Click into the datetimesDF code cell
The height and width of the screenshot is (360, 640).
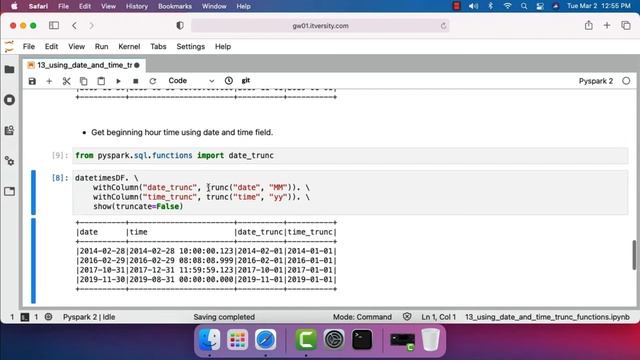click(x=350, y=192)
